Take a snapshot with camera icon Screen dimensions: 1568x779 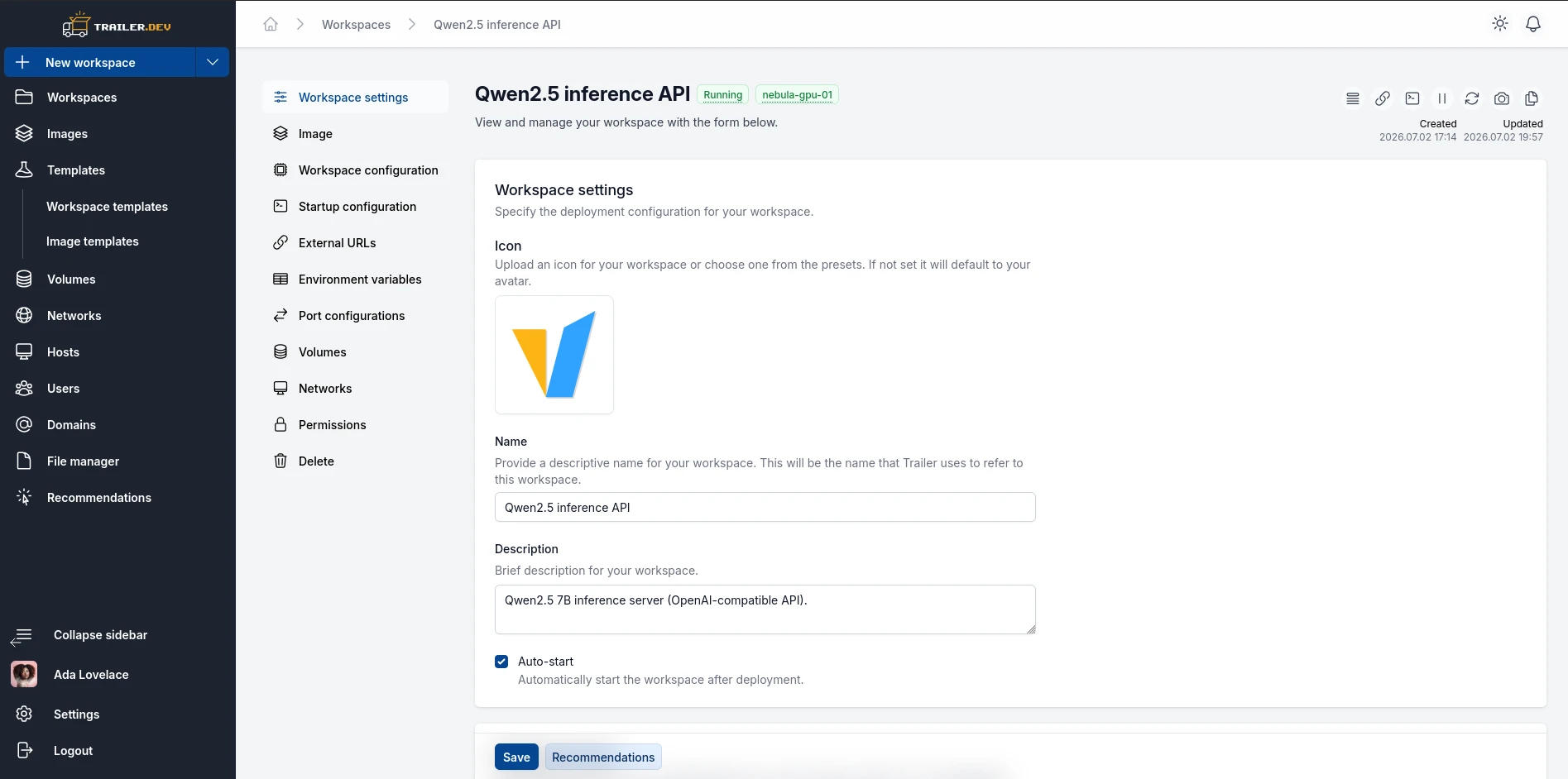coord(1502,98)
